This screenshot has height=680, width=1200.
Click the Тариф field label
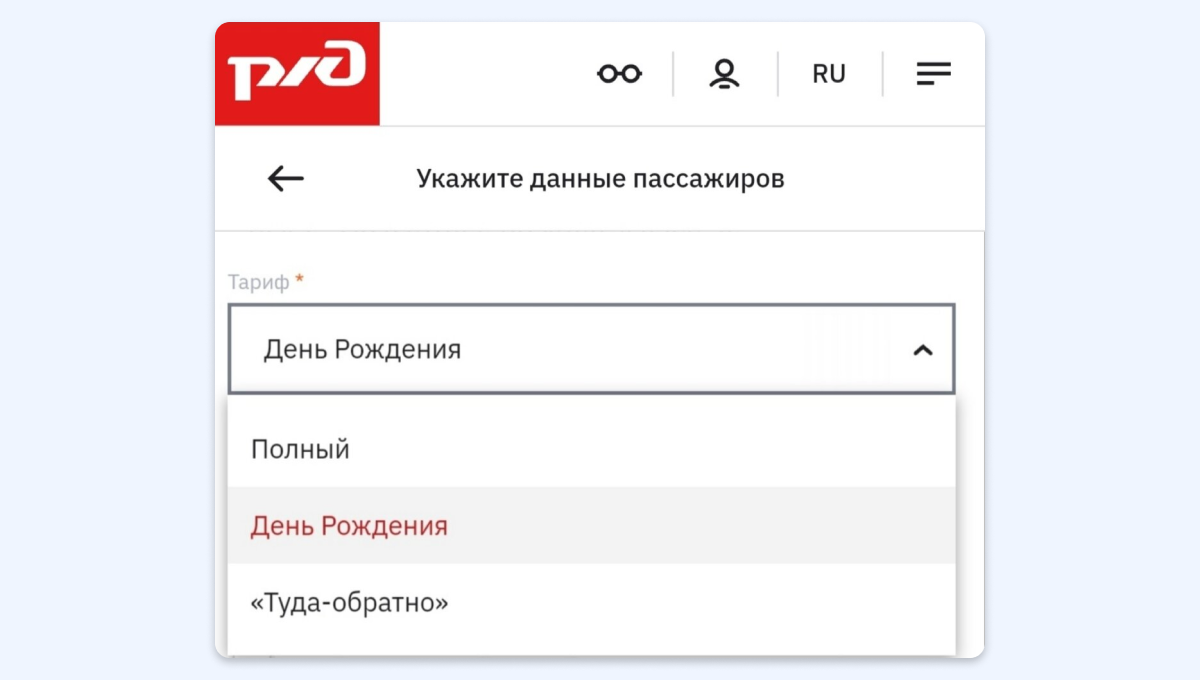click(258, 282)
